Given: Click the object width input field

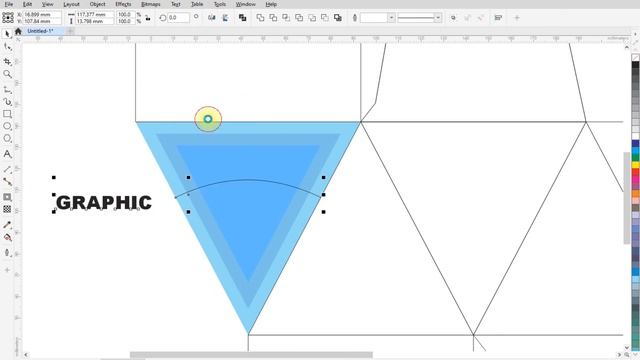Looking at the screenshot, I should tap(95, 14).
